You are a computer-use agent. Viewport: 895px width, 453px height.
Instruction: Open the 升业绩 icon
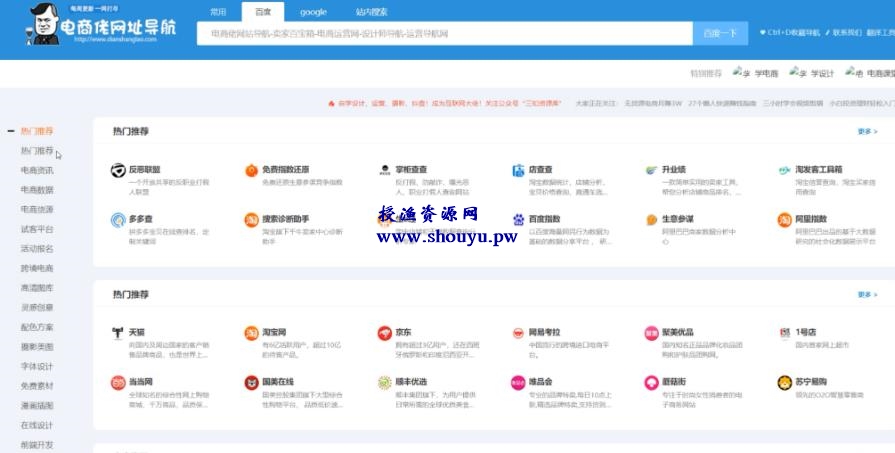(x=651, y=170)
